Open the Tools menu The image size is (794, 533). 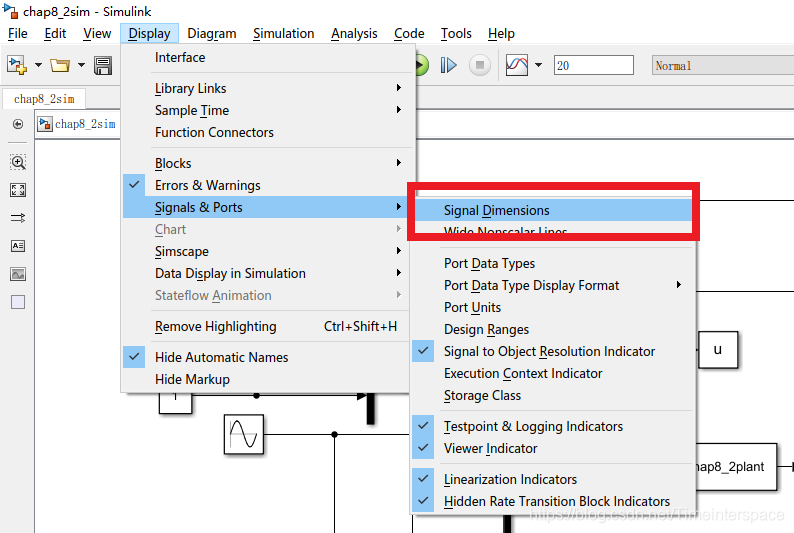click(x=456, y=33)
